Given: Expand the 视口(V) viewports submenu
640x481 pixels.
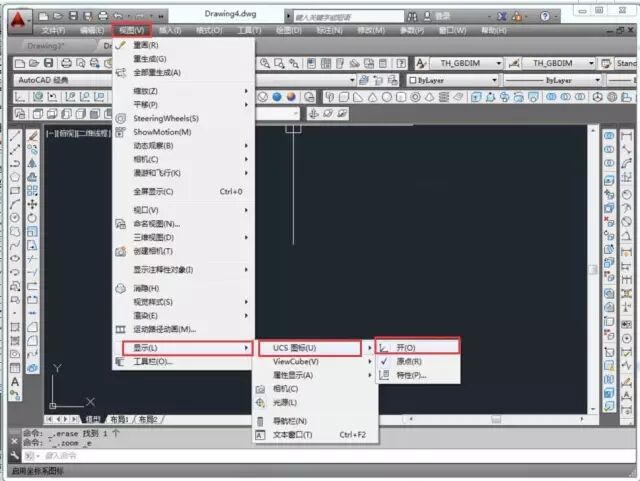Looking at the screenshot, I should click(183, 210).
